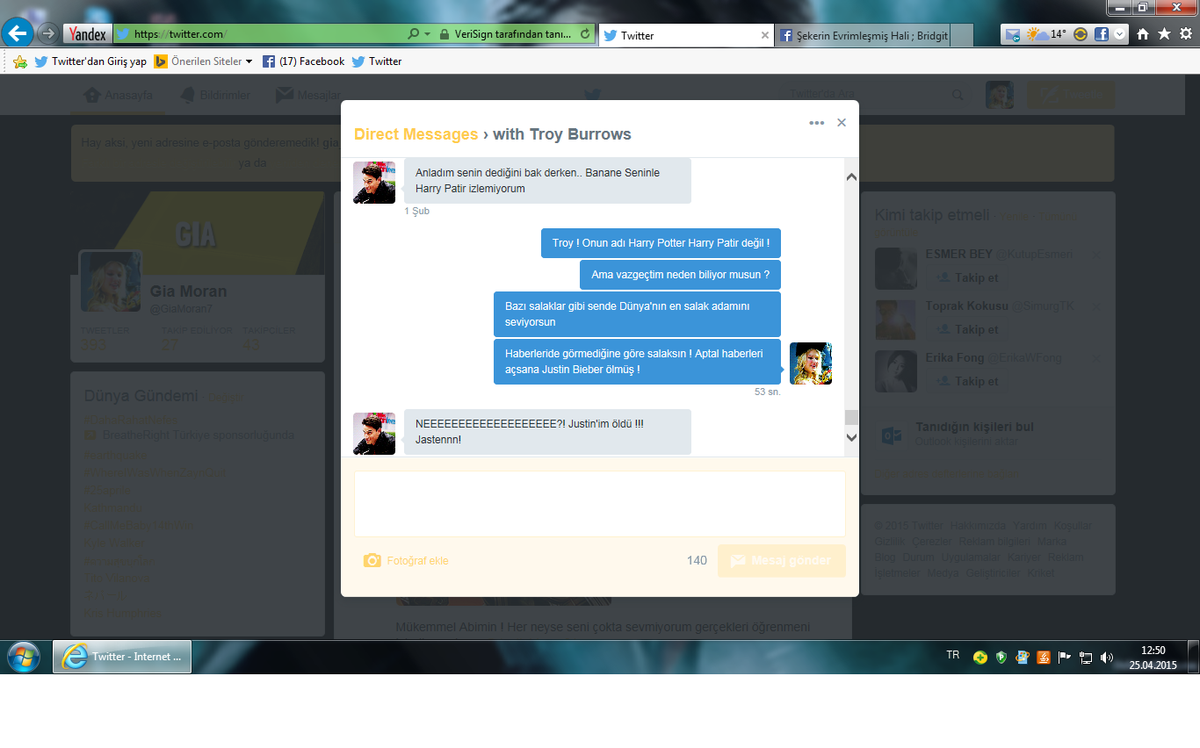The width and height of the screenshot is (1200, 748).
Task: Open the Windows Start button
Action: (x=23, y=657)
